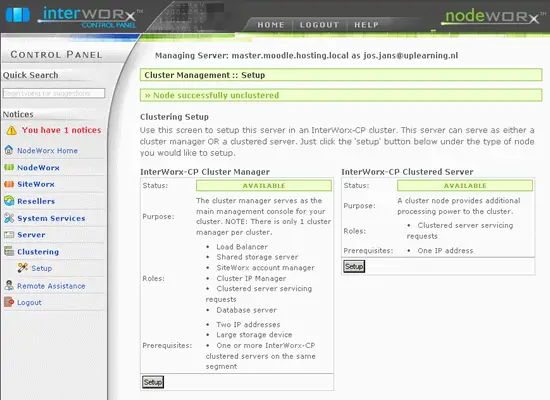Expand the NodeWorx menu item
Screen dimensions: 550x400
[x=38, y=168]
